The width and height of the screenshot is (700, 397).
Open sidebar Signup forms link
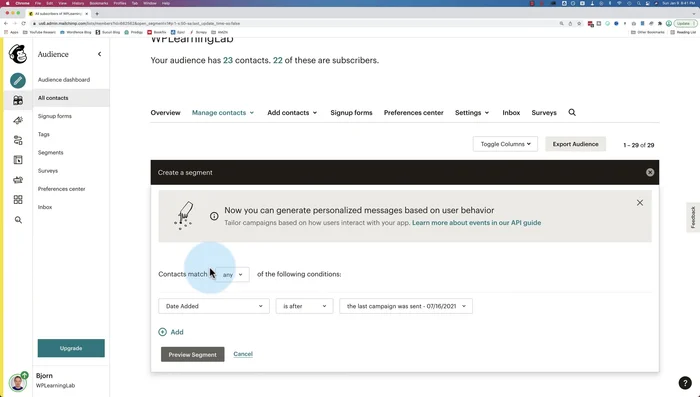(x=54, y=116)
